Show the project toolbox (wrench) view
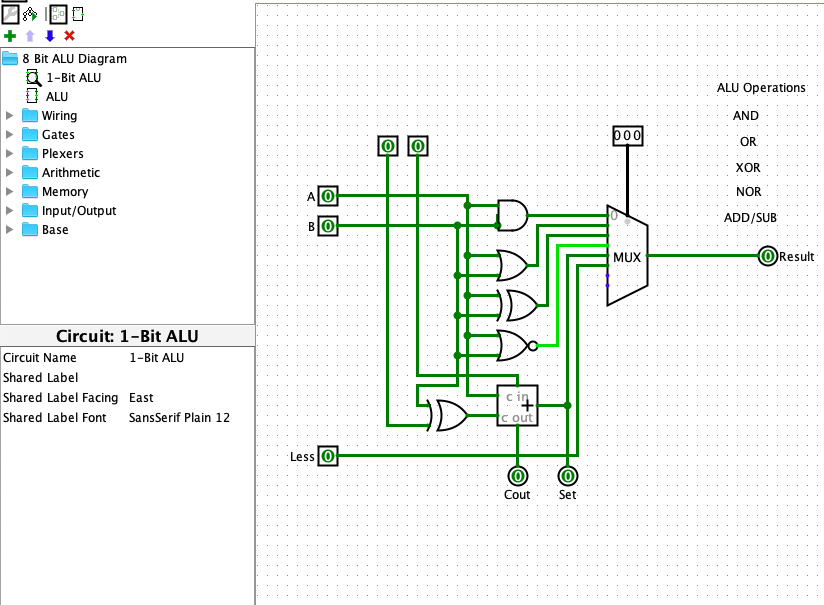This screenshot has height=605, width=824. [x=10, y=14]
